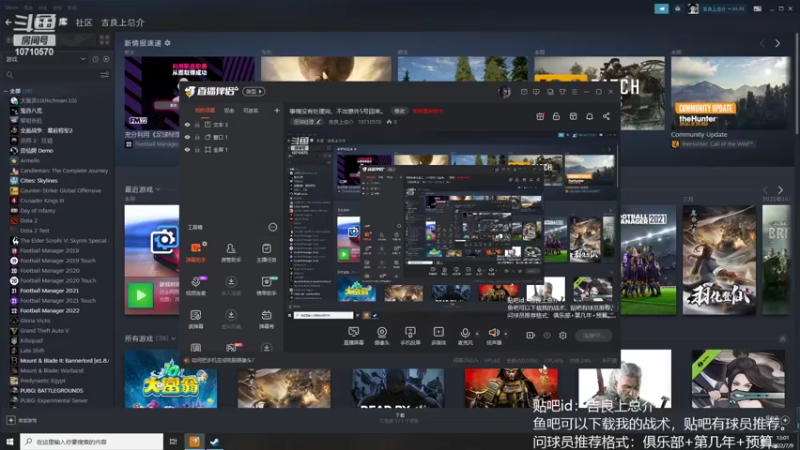The height and width of the screenshot is (450, 800).
Task: Open the layout icon next to bell
Action: (573, 116)
